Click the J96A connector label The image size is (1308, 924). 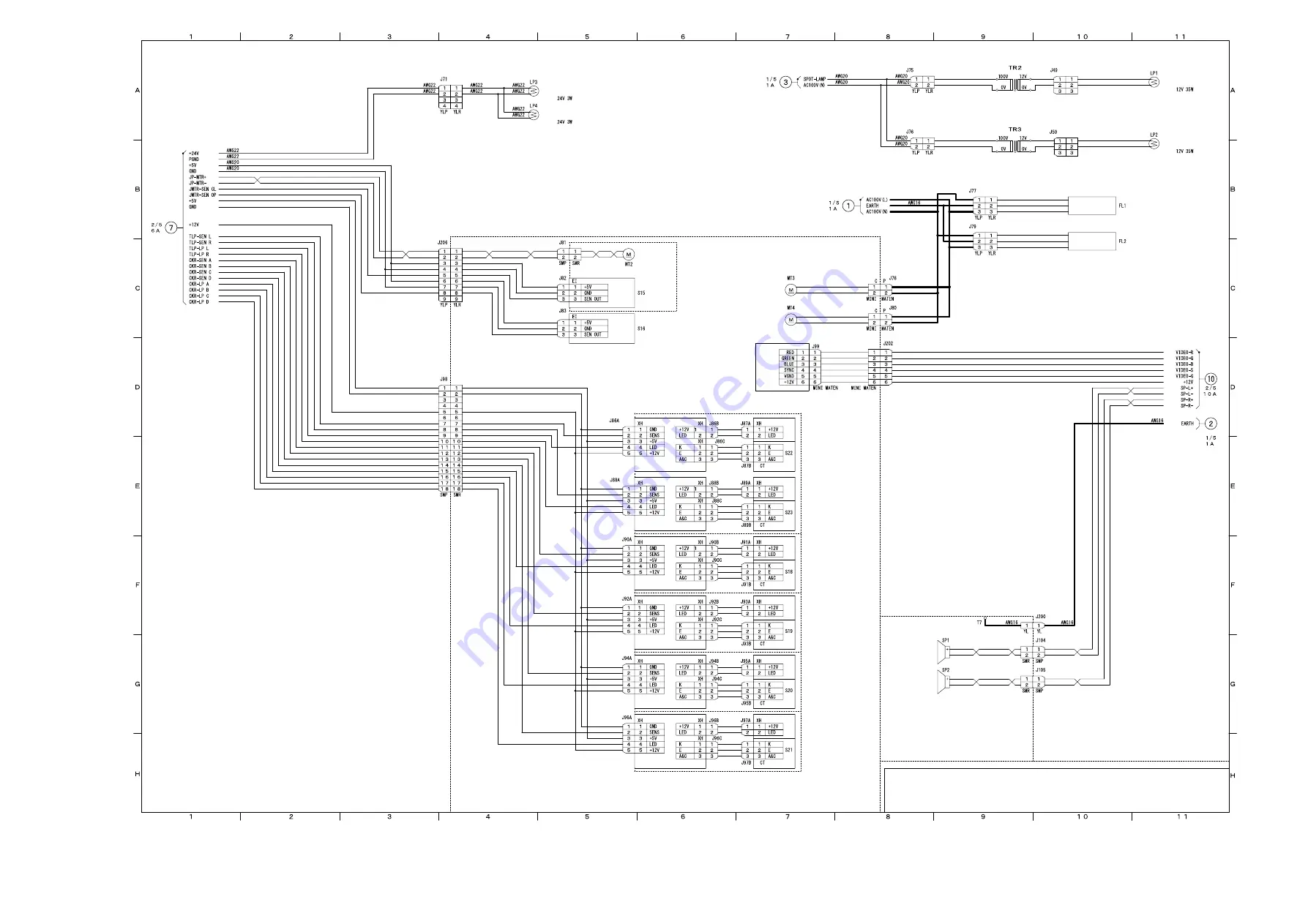pos(627,718)
